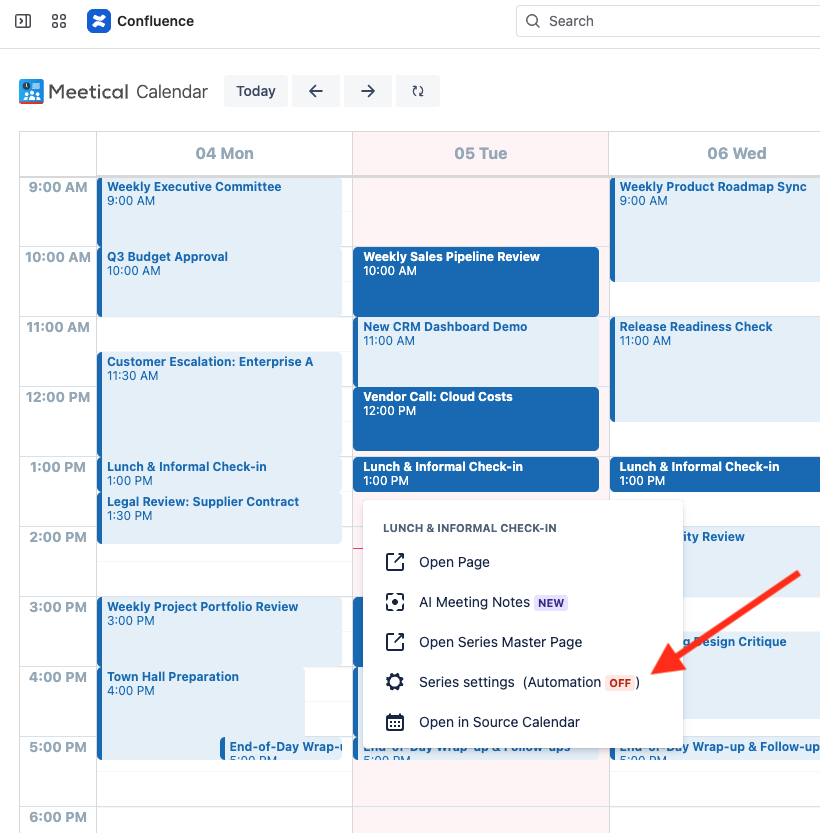Viewport: 820px width, 833px height.
Task: Open Wednesday's Lunch & Informal Check-in event
Action: point(715,474)
